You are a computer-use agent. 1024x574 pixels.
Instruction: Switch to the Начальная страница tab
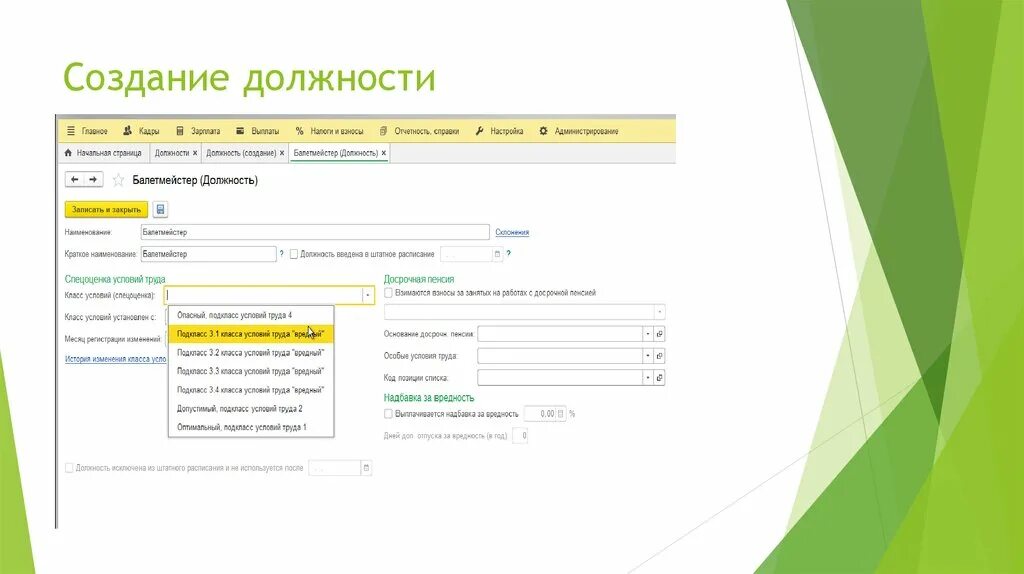(103, 153)
